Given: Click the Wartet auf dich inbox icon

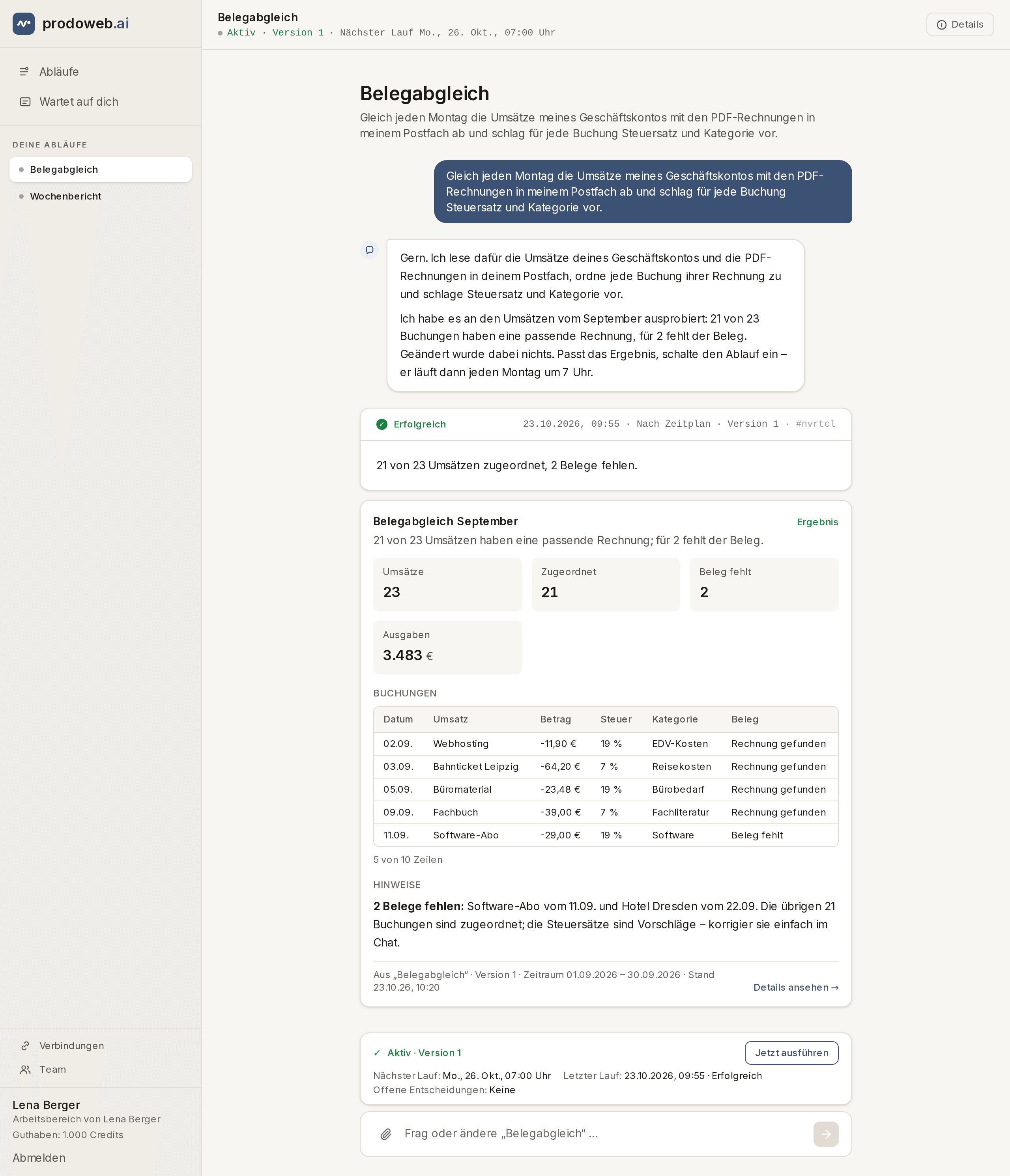Looking at the screenshot, I should tap(25, 102).
